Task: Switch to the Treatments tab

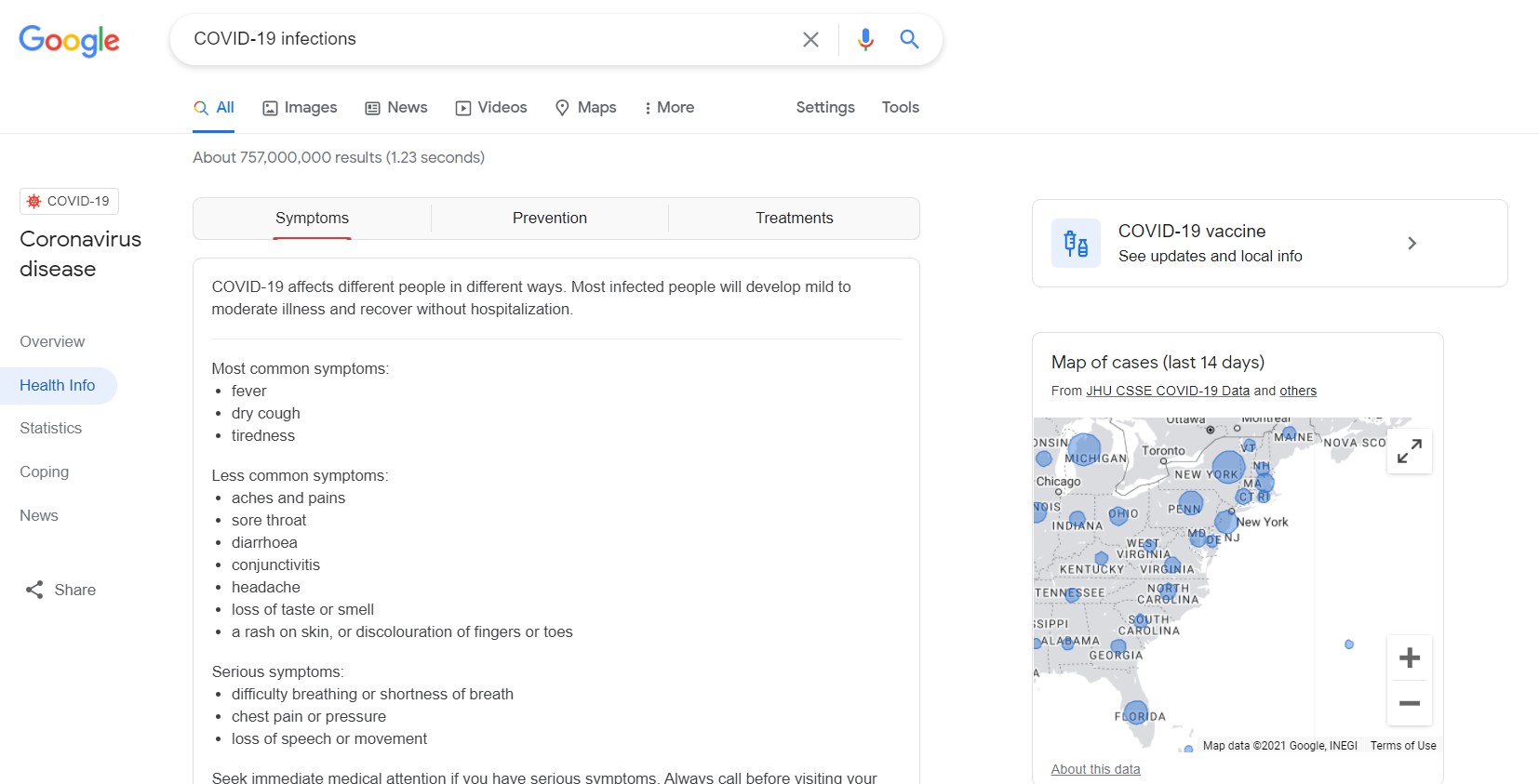Action: (795, 219)
